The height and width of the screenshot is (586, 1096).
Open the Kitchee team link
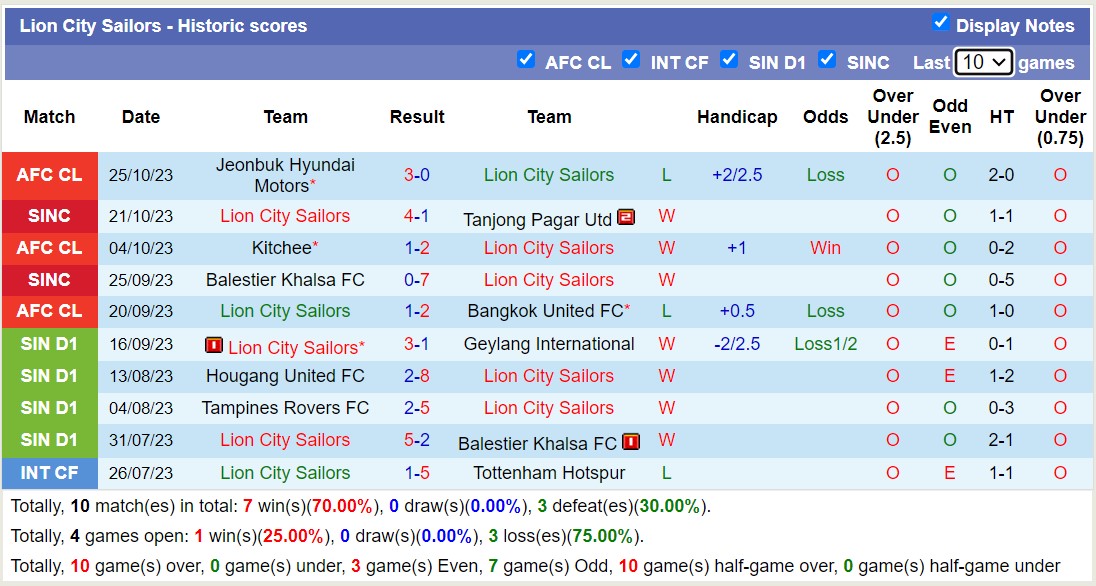click(282, 248)
